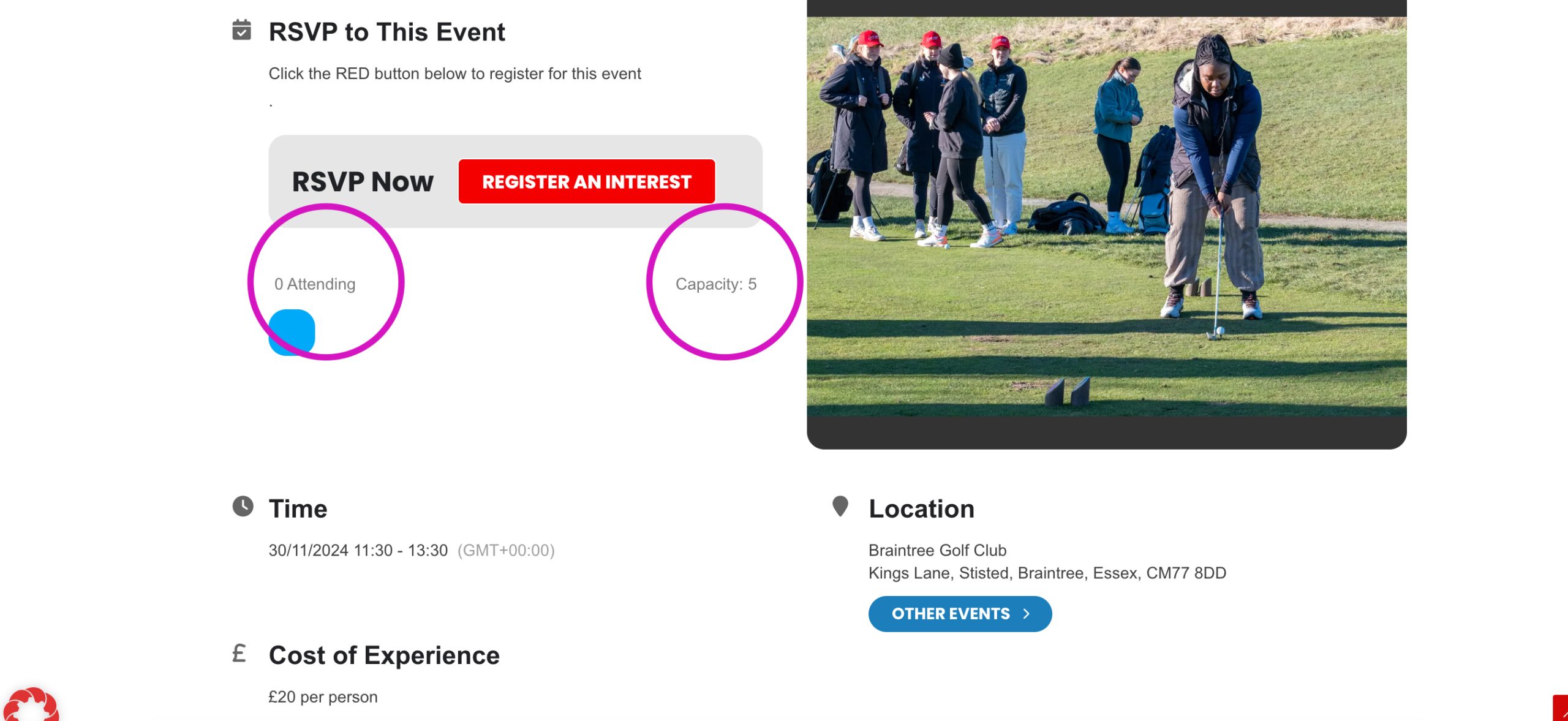
Task: Click the 0 Attending label
Action: pos(315,284)
